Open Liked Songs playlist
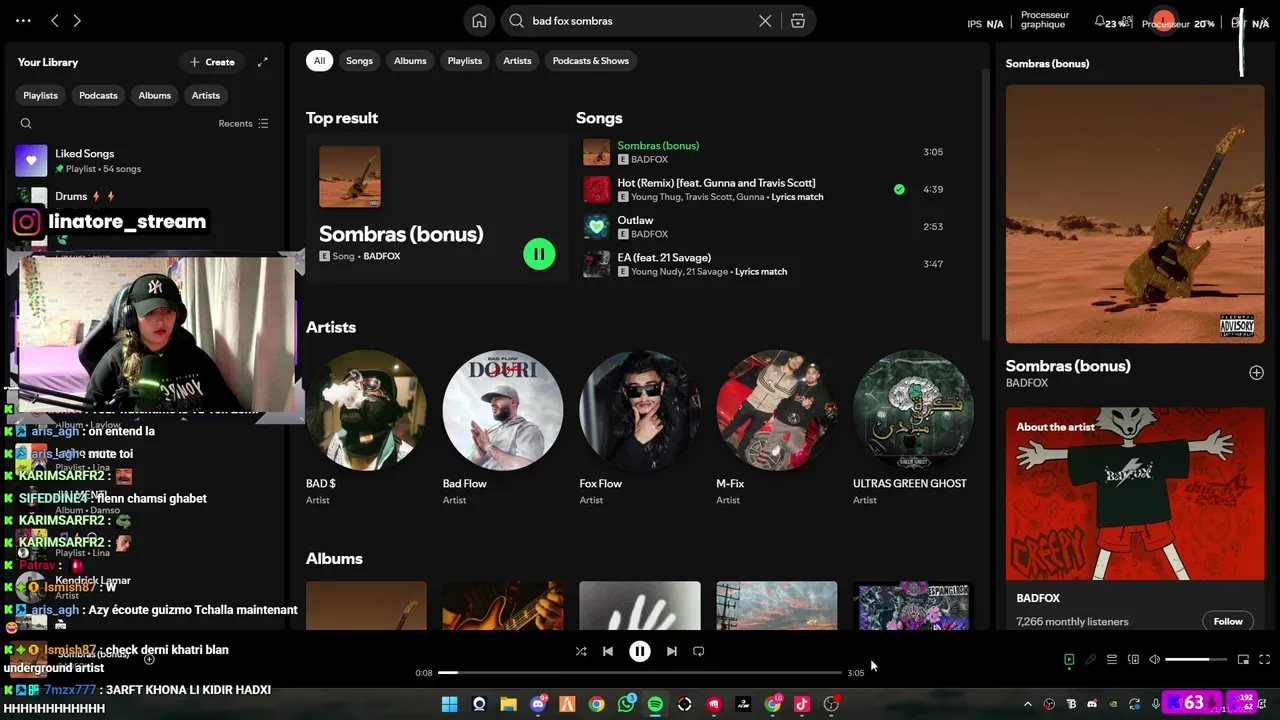The width and height of the screenshot is (1280, 720). tap(145, 161)
